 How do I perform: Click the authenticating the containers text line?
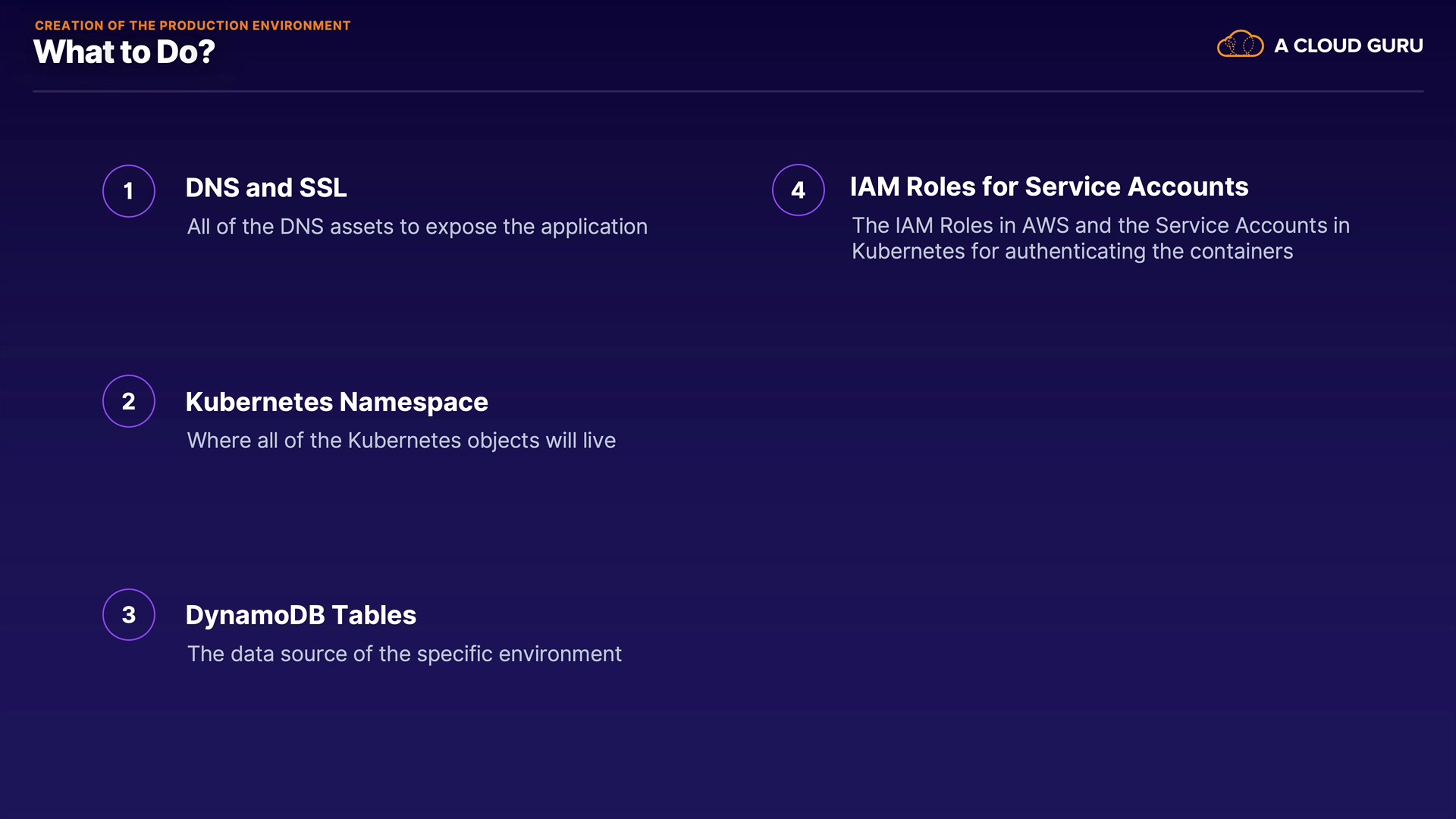(x=1072, y=252)
